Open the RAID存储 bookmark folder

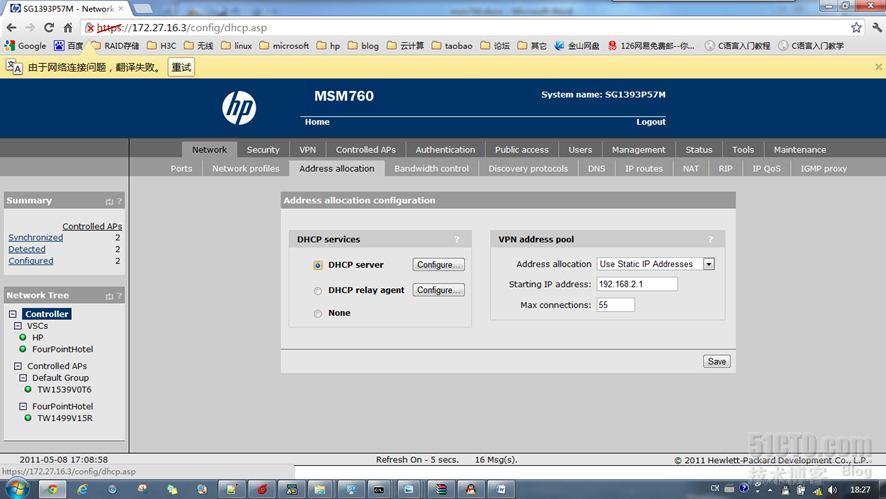tap(115, 46)
